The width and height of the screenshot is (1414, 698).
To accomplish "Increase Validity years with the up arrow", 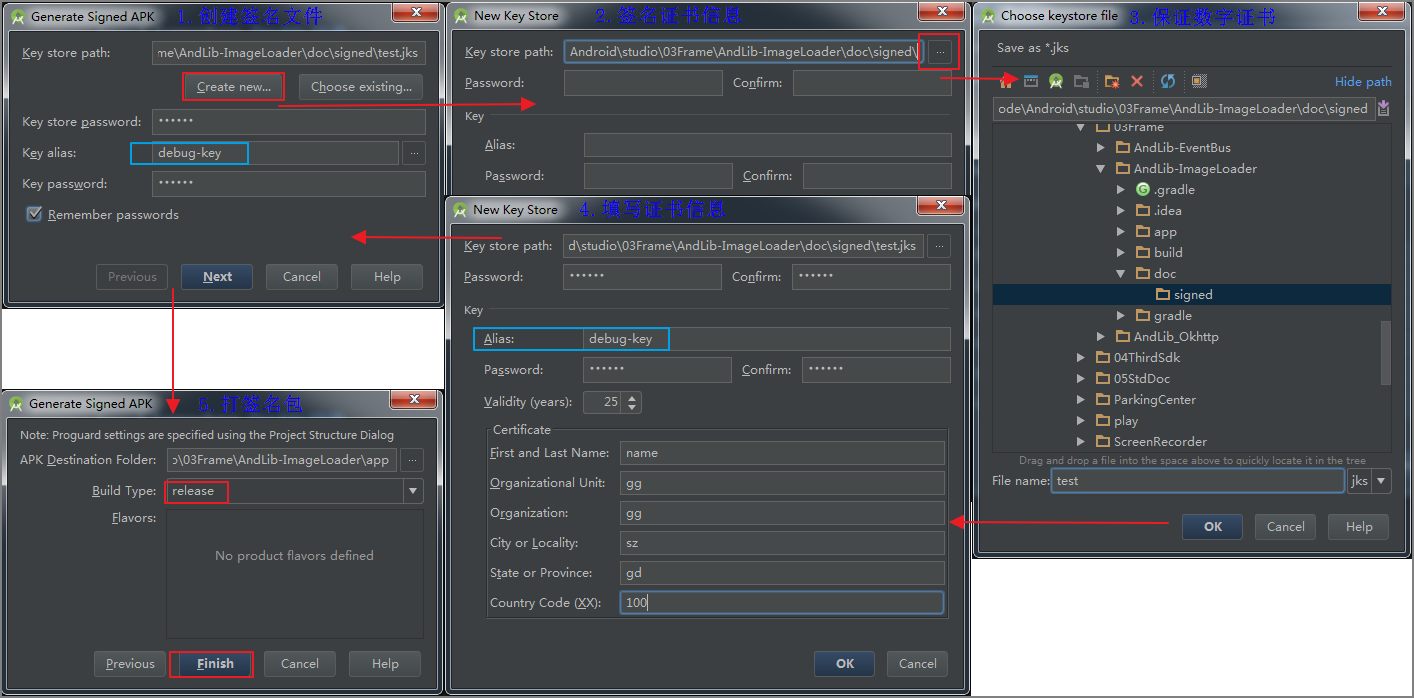I will point(632,397).
